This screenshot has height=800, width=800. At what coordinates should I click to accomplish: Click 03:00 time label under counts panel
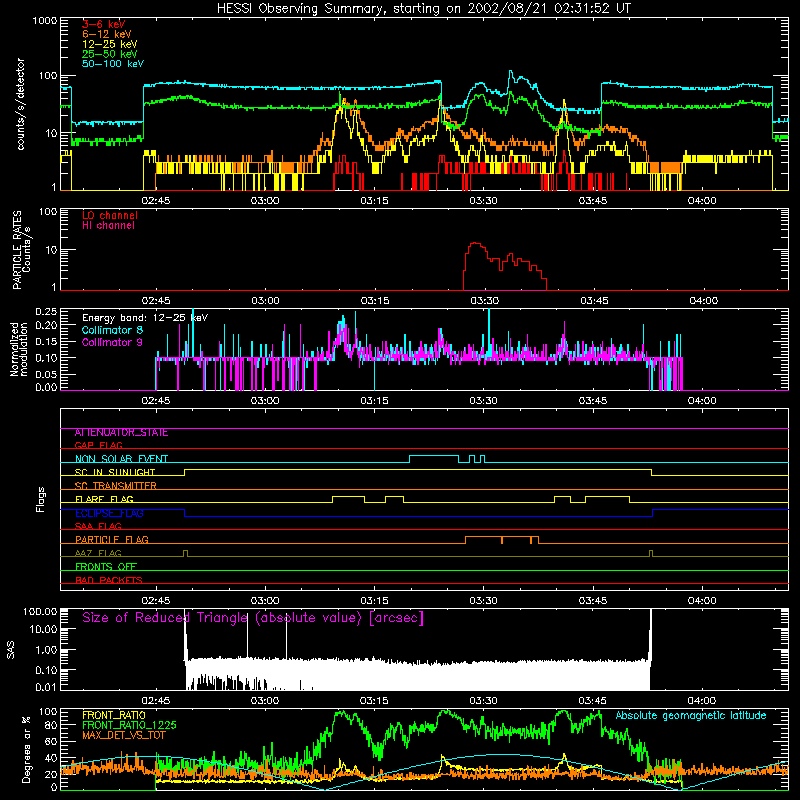265,201
